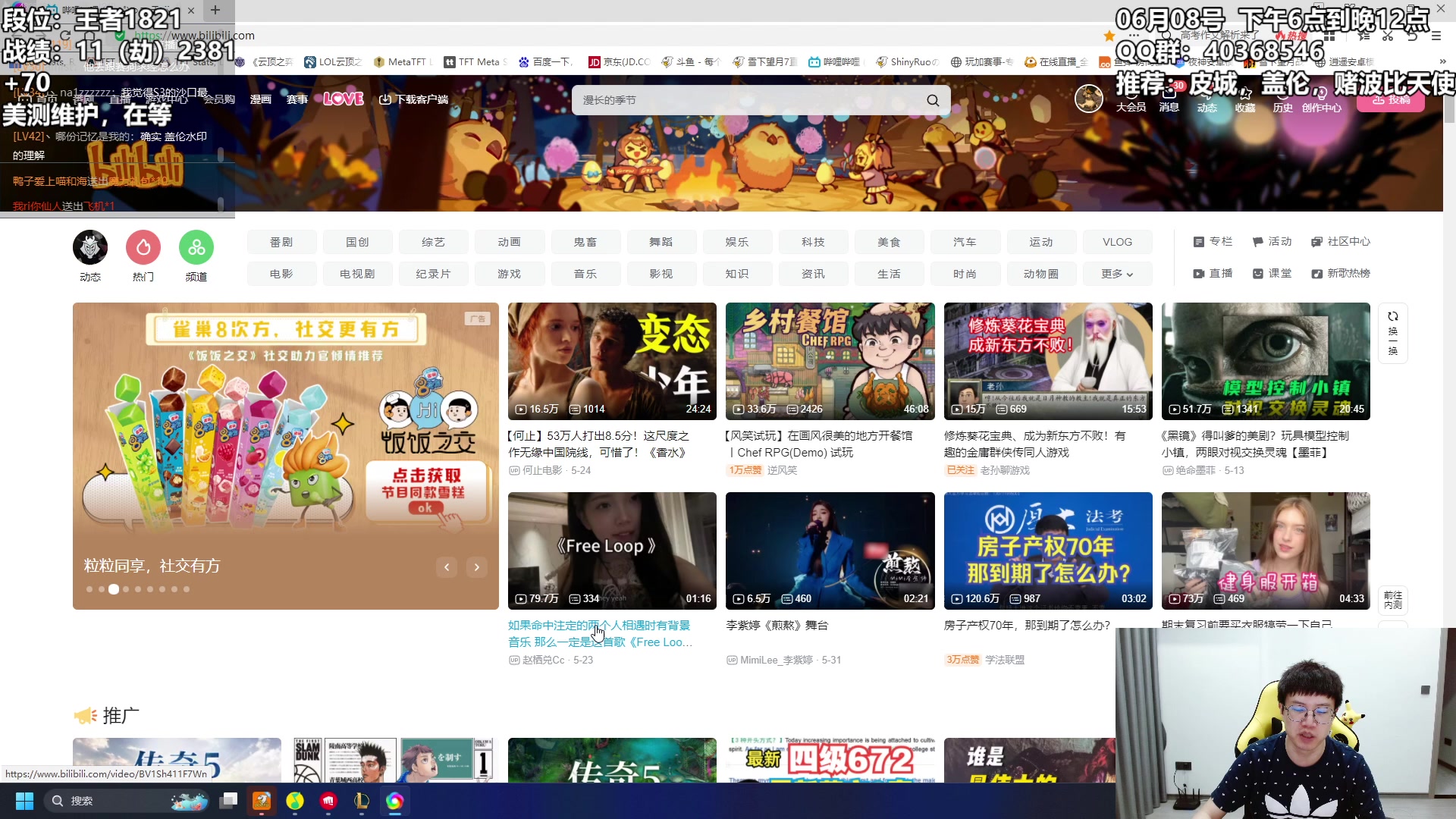Viewport: 1456px width, 819px height.
Task: Open 活动 activities link with flag icon
Action: point(1272,242)
